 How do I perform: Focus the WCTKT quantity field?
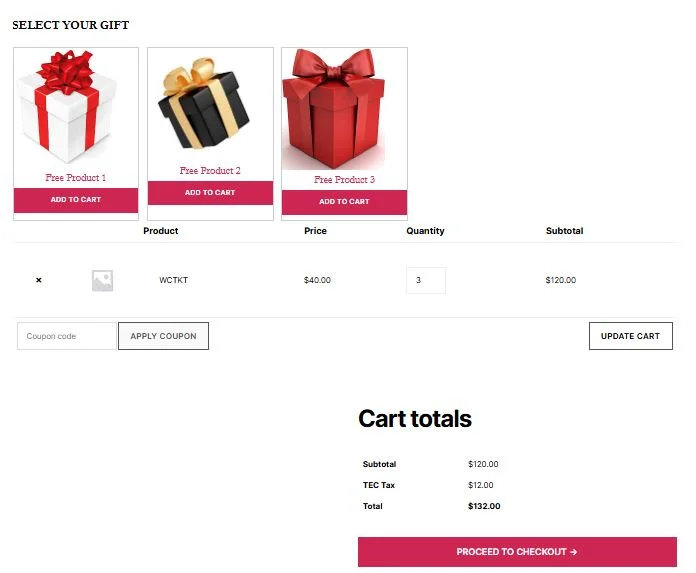coord(425,281)
